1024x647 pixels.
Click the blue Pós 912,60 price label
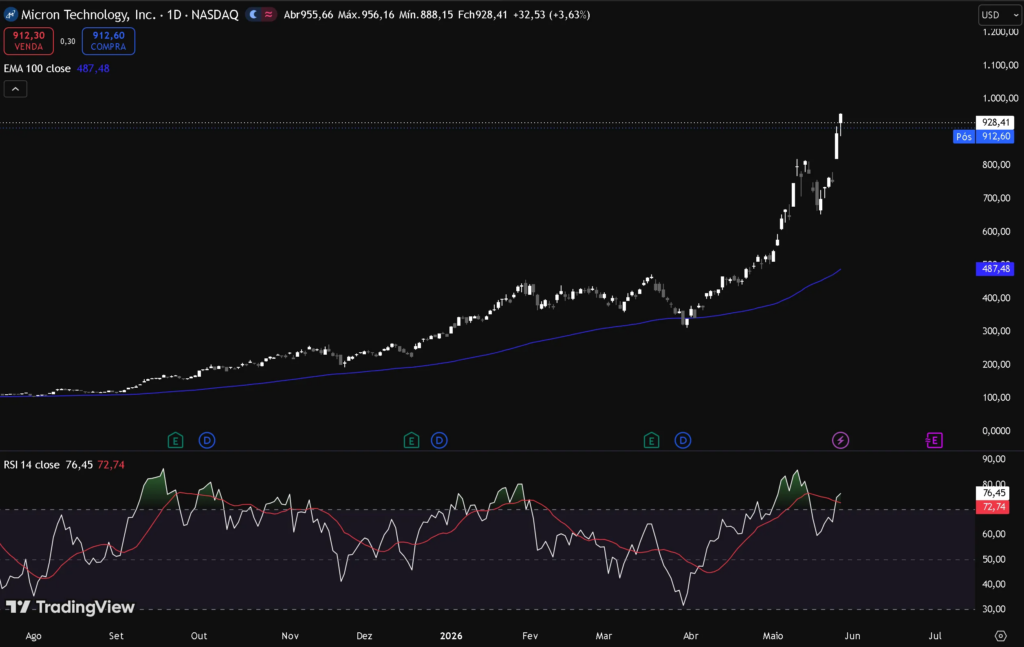click(x=984, y=136)
